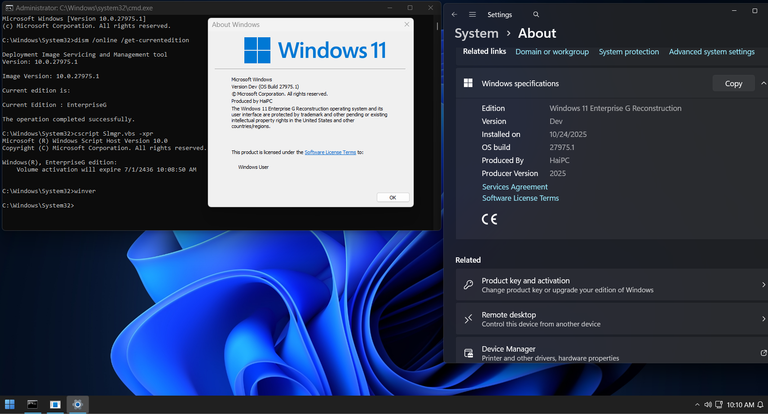
Task: Open Services Agreement link
Action: click(515, 187)
